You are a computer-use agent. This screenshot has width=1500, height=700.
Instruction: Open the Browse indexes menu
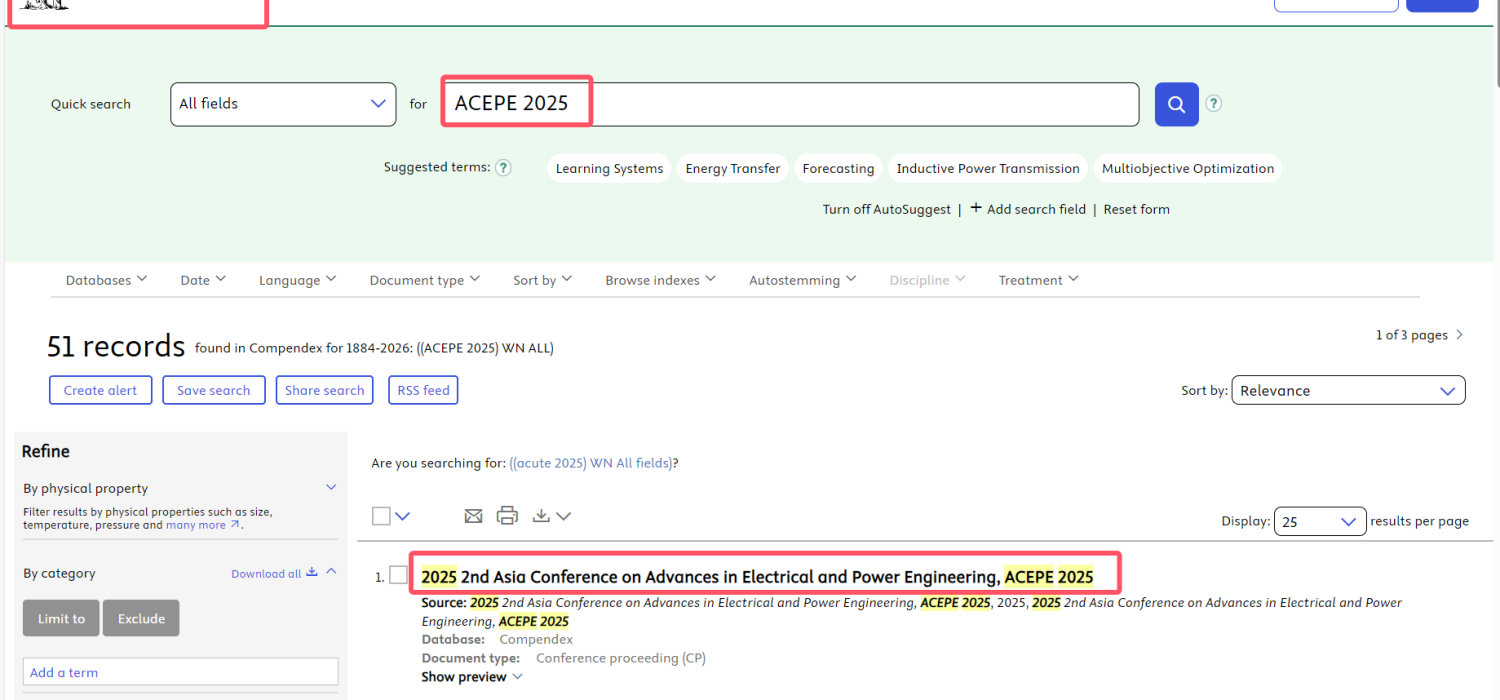click(x=660, y=280)
